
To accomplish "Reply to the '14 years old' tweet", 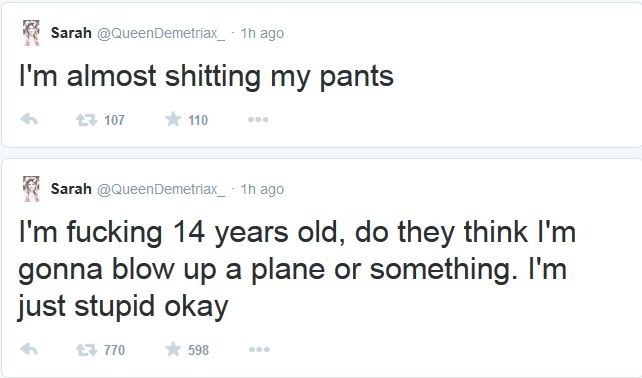I will [x=29, y=349].
